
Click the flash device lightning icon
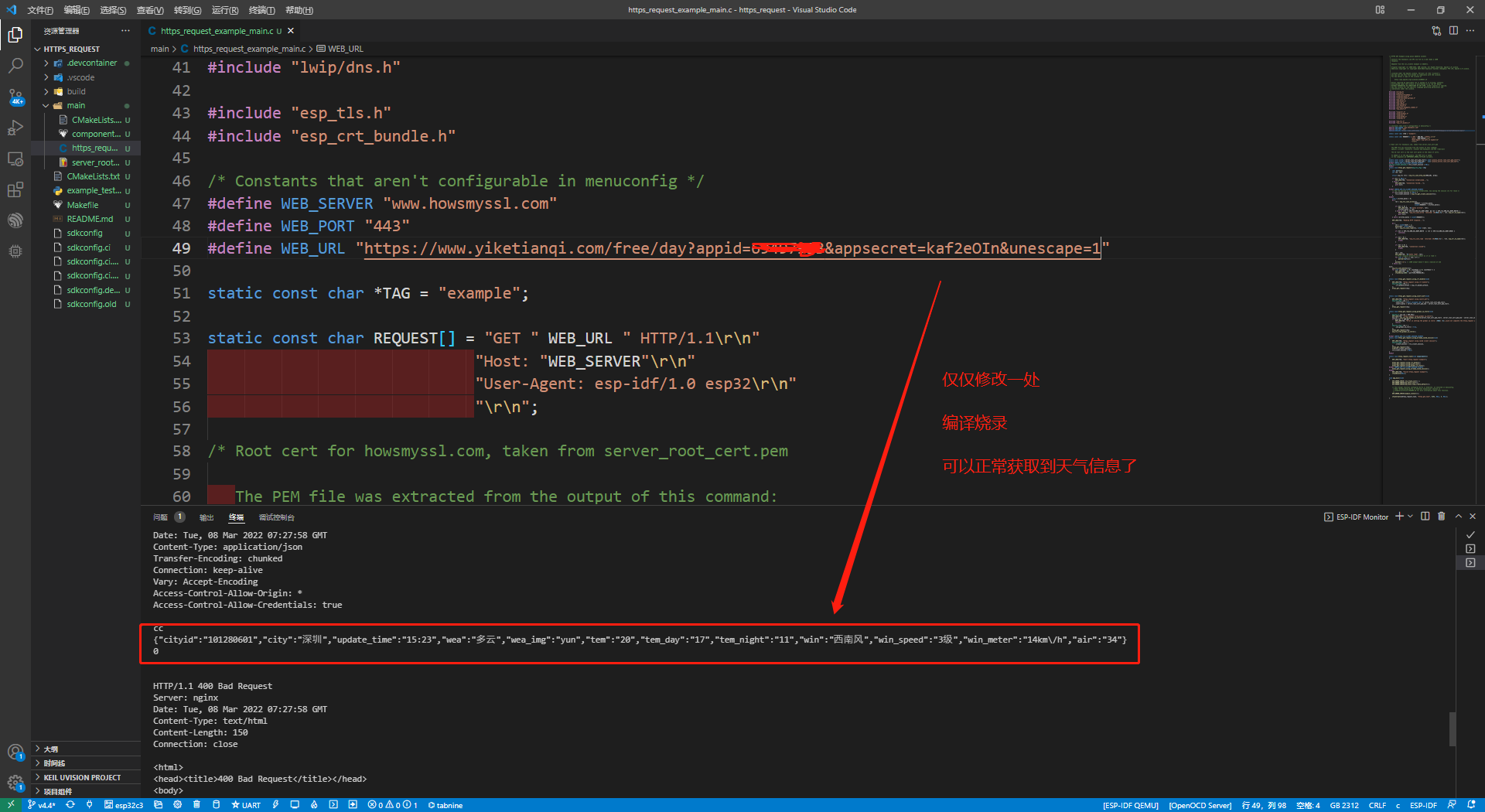275,804
